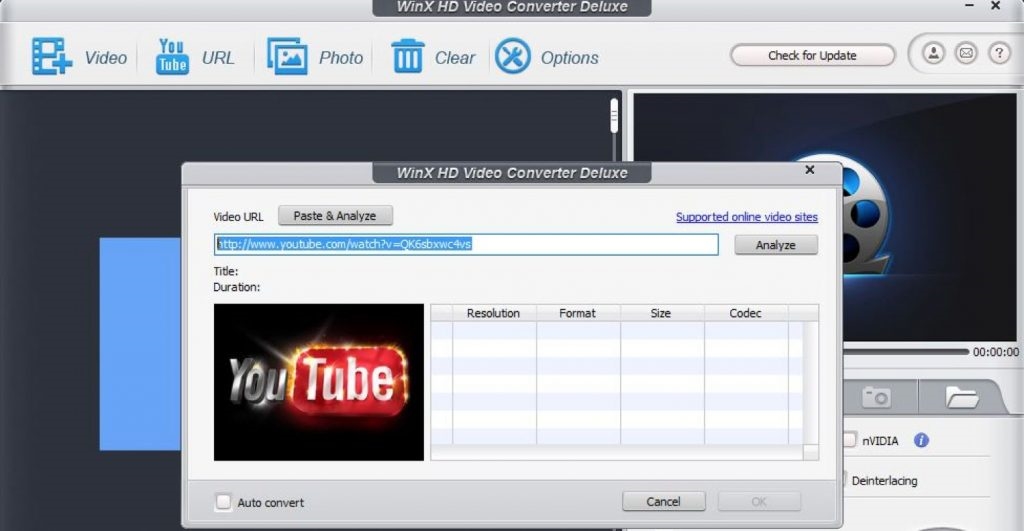Click the user account icon

click(x=933, y=53)
